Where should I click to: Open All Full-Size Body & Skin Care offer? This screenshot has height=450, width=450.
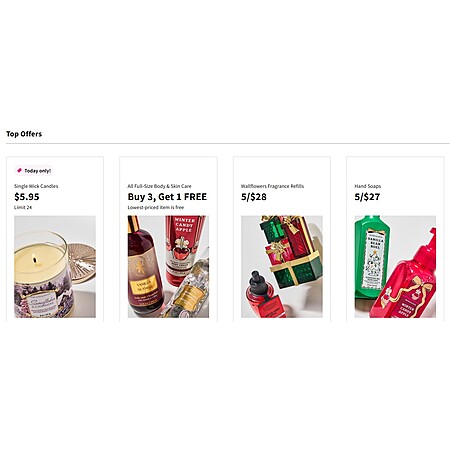[159, 186]
